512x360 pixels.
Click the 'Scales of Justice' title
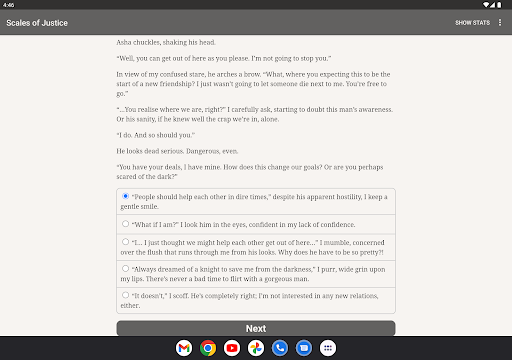click(x=37, y=23)
